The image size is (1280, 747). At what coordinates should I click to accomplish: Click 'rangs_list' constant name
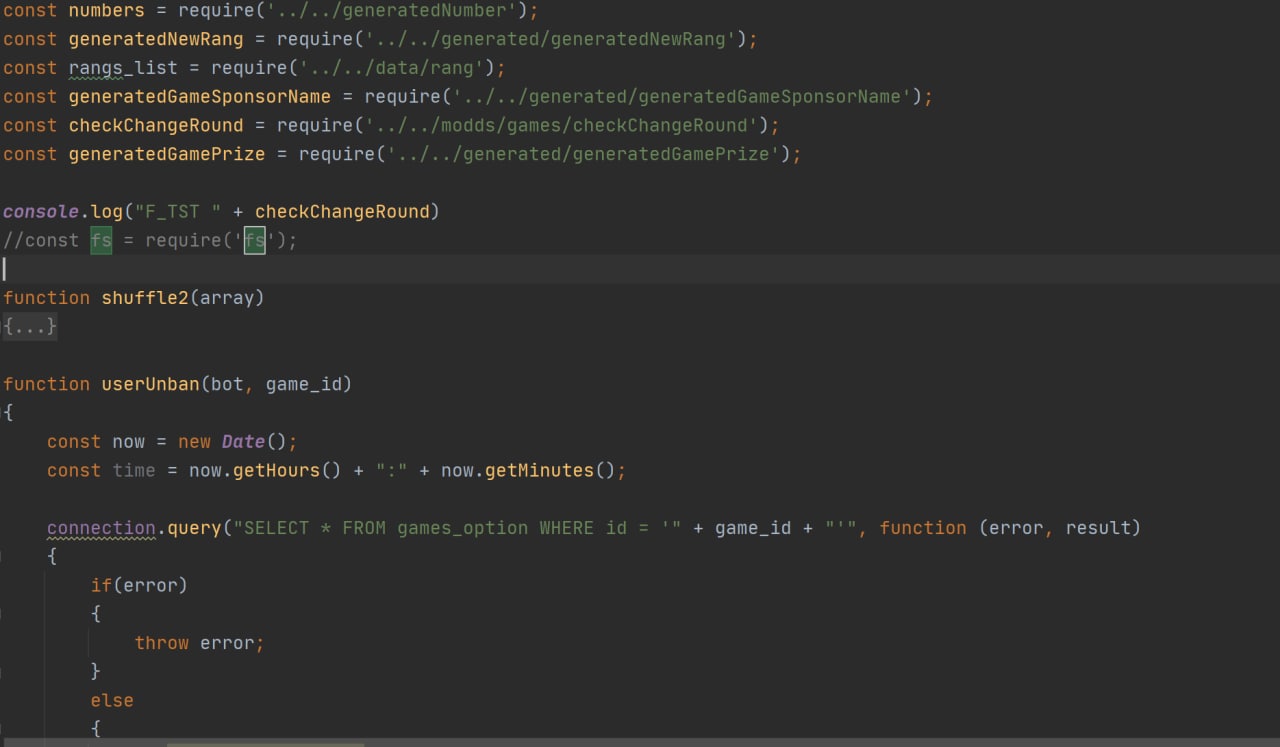(x=123, y=68)
